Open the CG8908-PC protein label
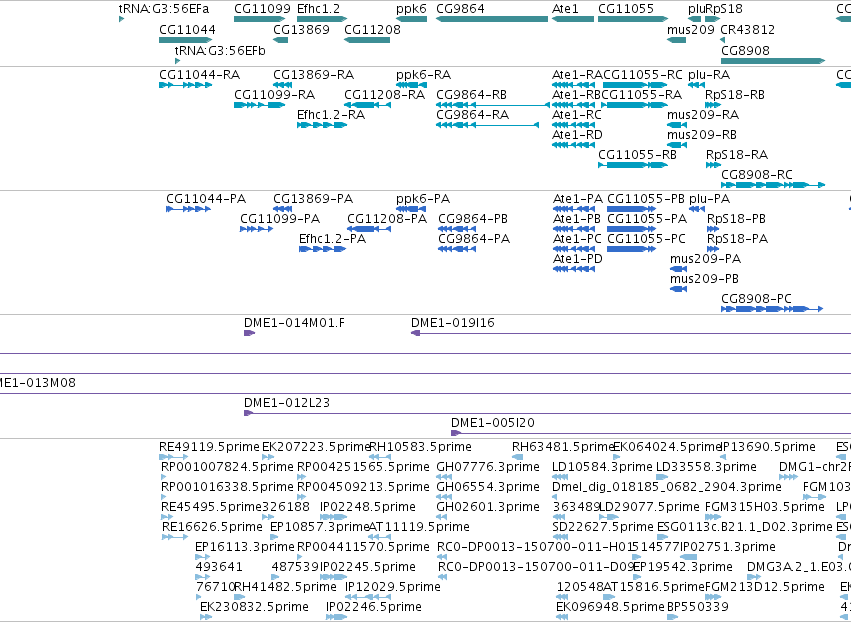 pyautogui.click(x=756, y=299)
